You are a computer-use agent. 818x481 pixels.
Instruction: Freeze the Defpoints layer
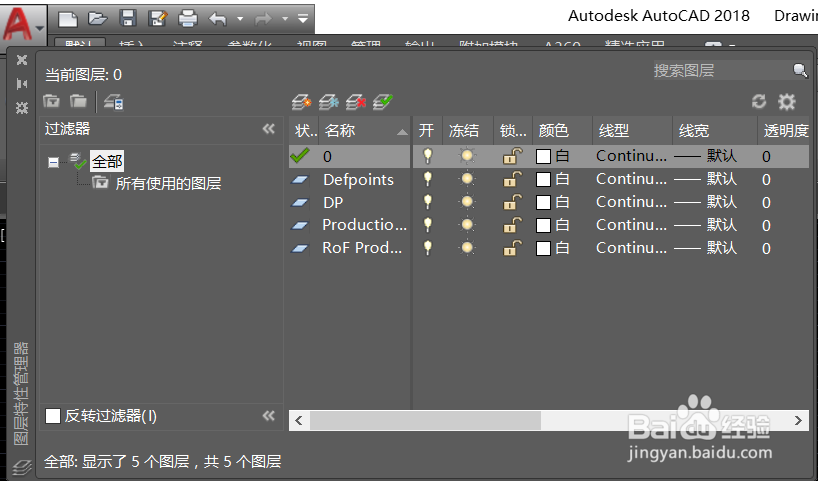pos(467,179)
